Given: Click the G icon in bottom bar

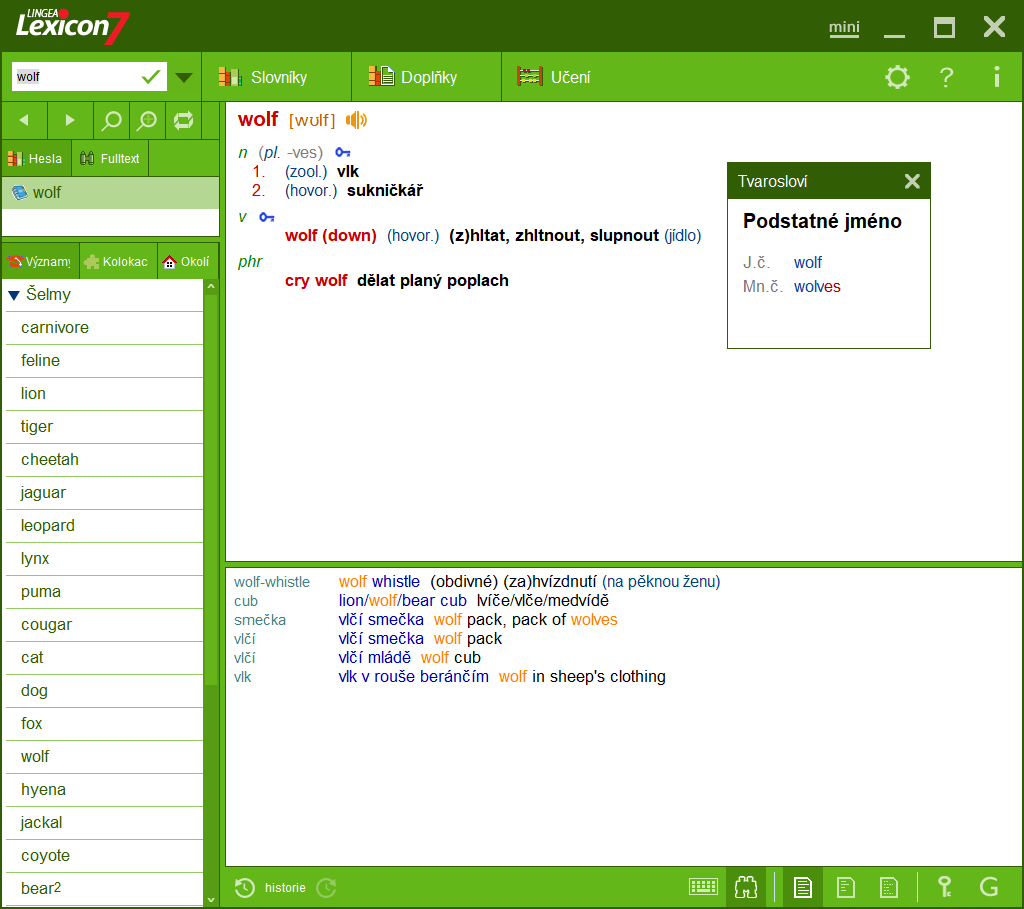Looking at the screenshot, I should point(989,887).
